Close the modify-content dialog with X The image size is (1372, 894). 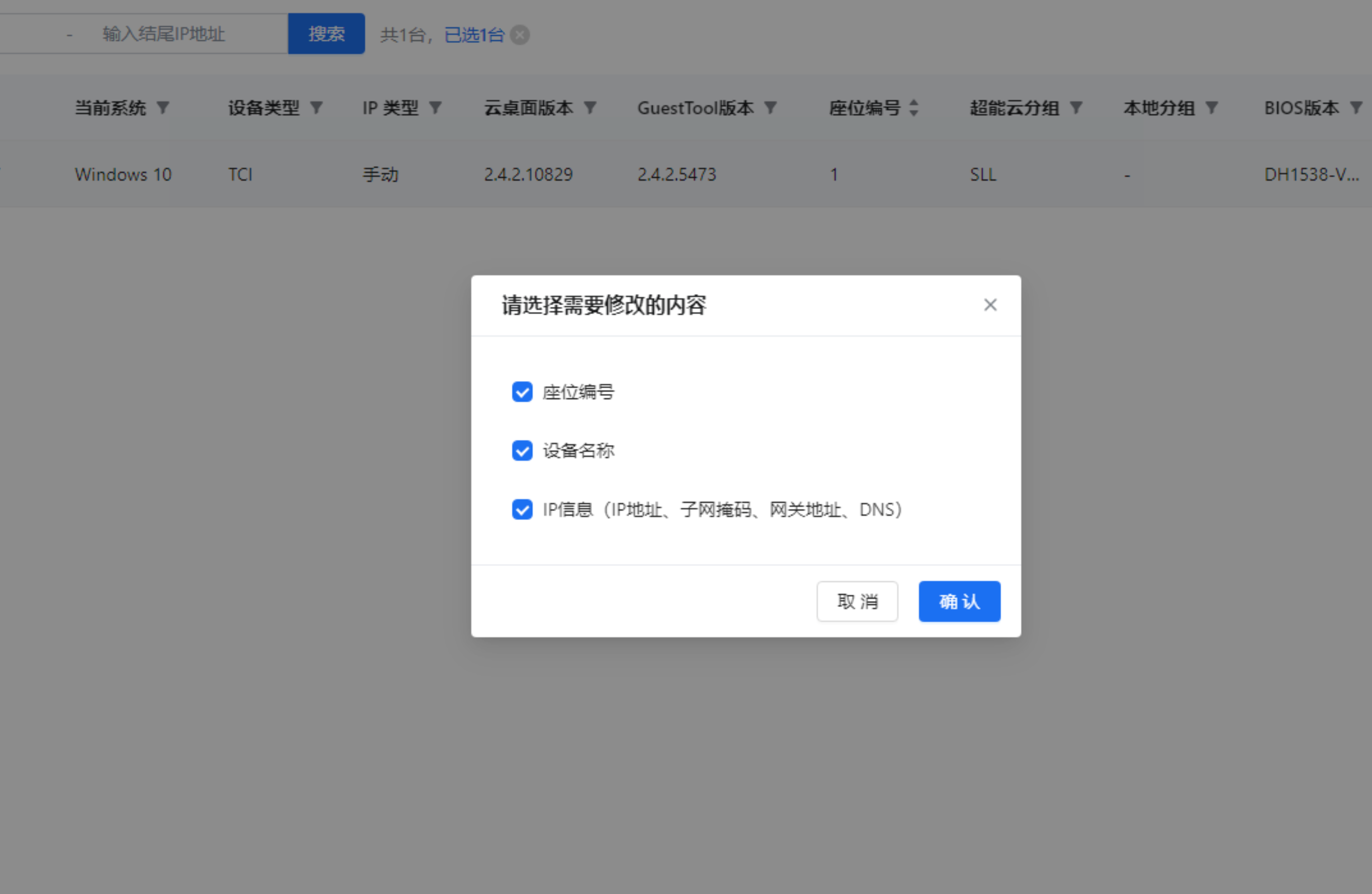(x=990, y=305)
